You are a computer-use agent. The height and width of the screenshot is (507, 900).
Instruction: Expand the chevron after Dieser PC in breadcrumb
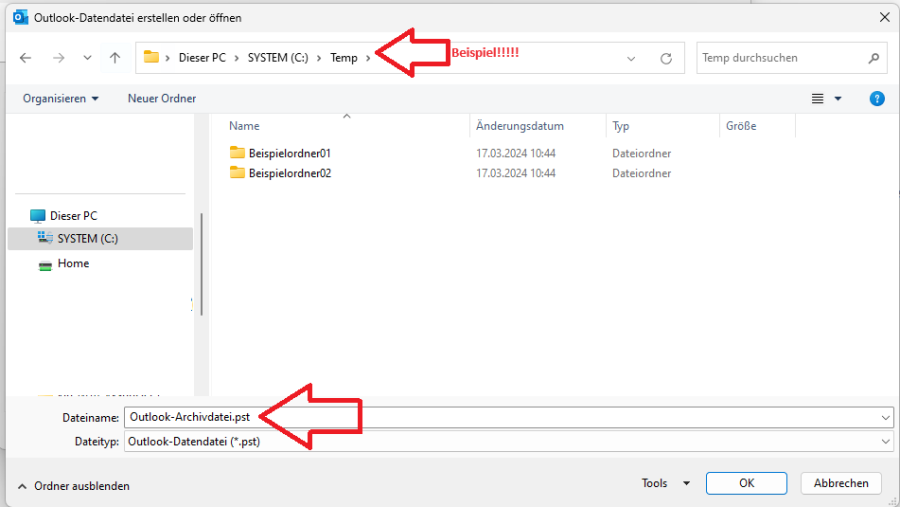tap(236, 58)
